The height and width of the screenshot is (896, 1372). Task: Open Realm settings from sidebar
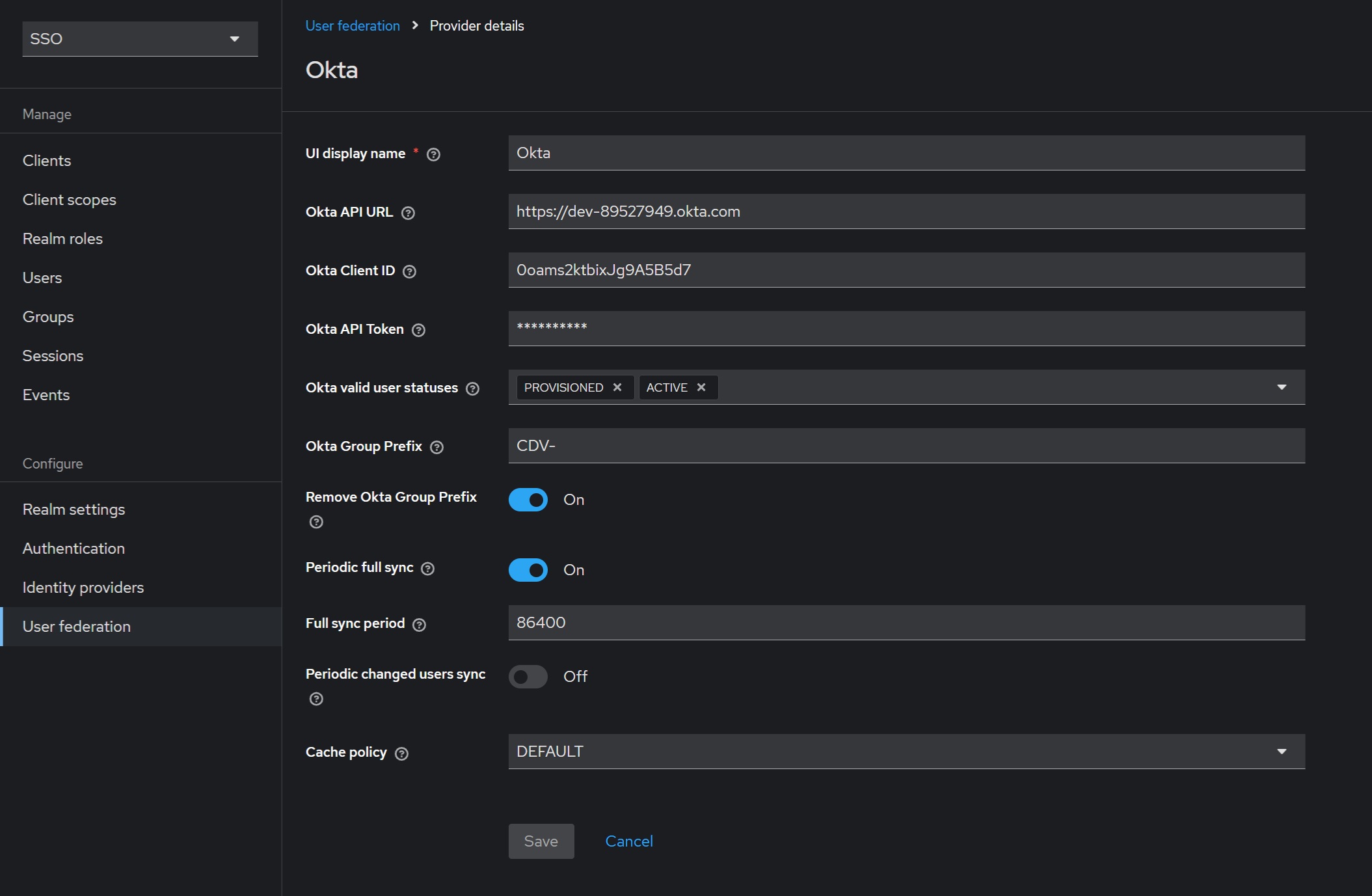[74, 509]
